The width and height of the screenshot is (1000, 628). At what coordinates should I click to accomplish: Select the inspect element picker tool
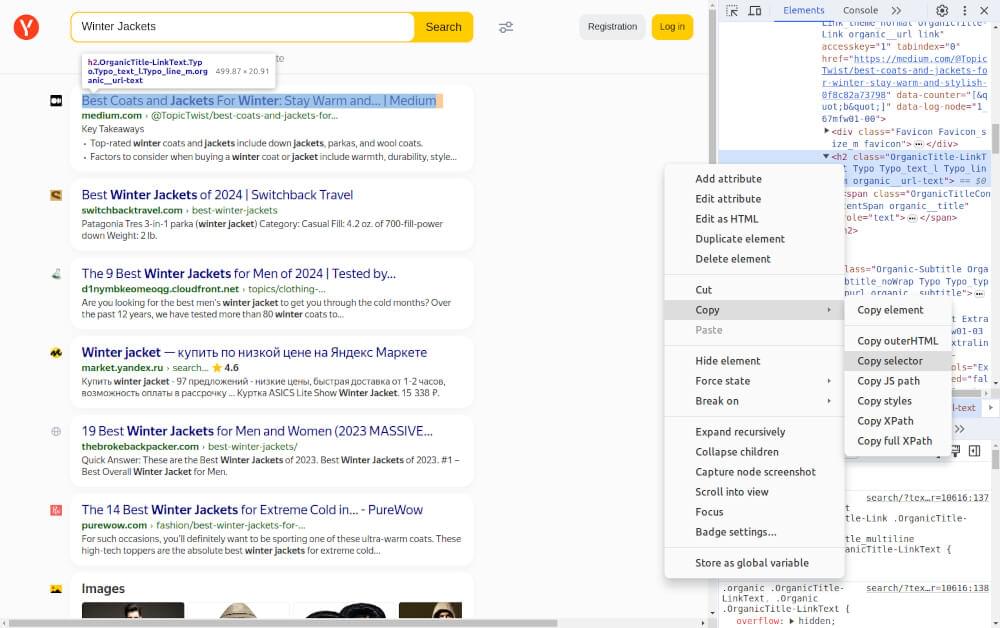click(x=732, y=9)
